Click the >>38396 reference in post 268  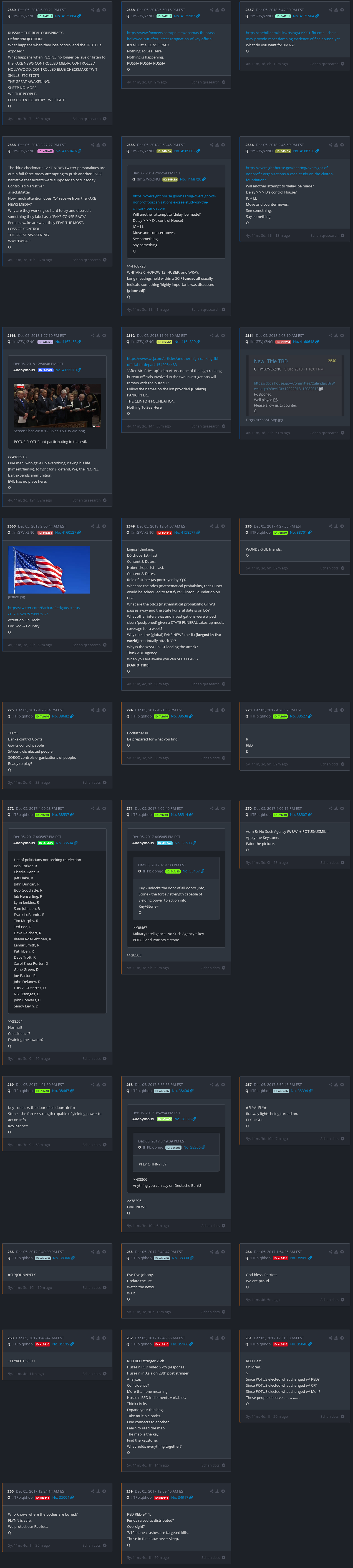[x=134, y=1201]
